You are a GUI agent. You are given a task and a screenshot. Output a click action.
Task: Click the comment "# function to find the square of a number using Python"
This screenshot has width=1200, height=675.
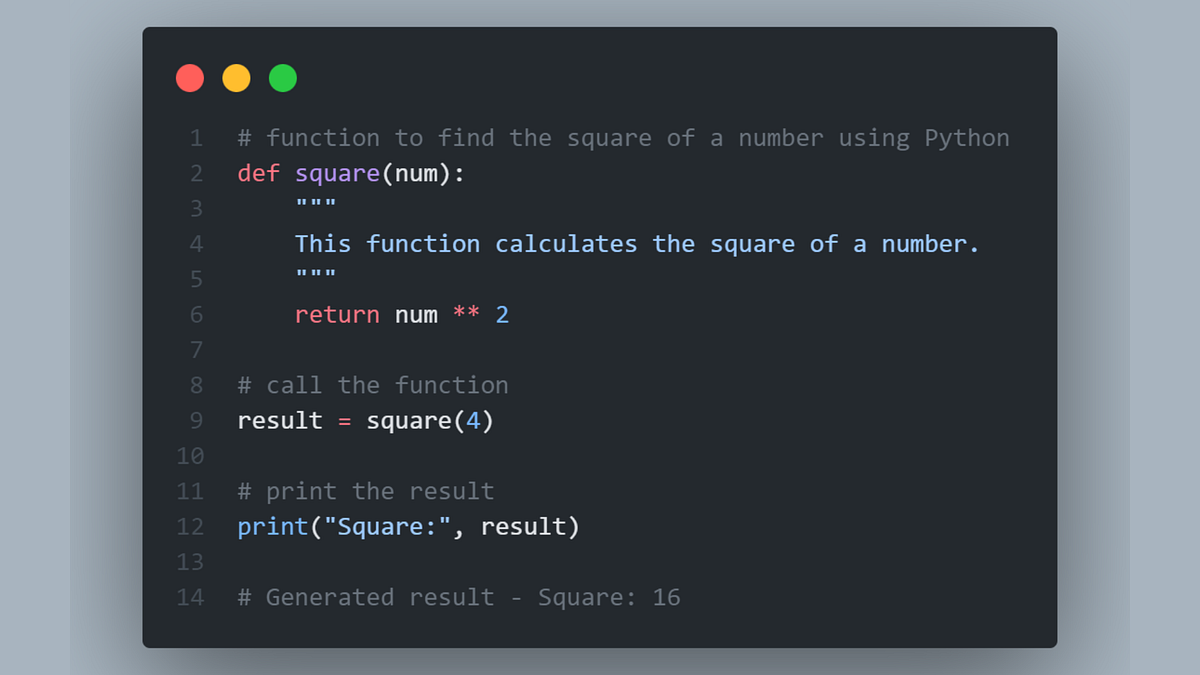624,138
